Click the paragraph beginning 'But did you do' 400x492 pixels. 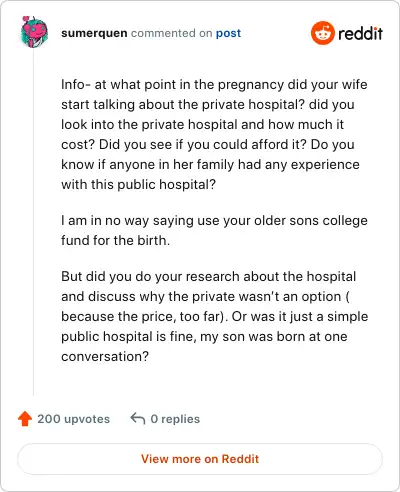[214, 316]
